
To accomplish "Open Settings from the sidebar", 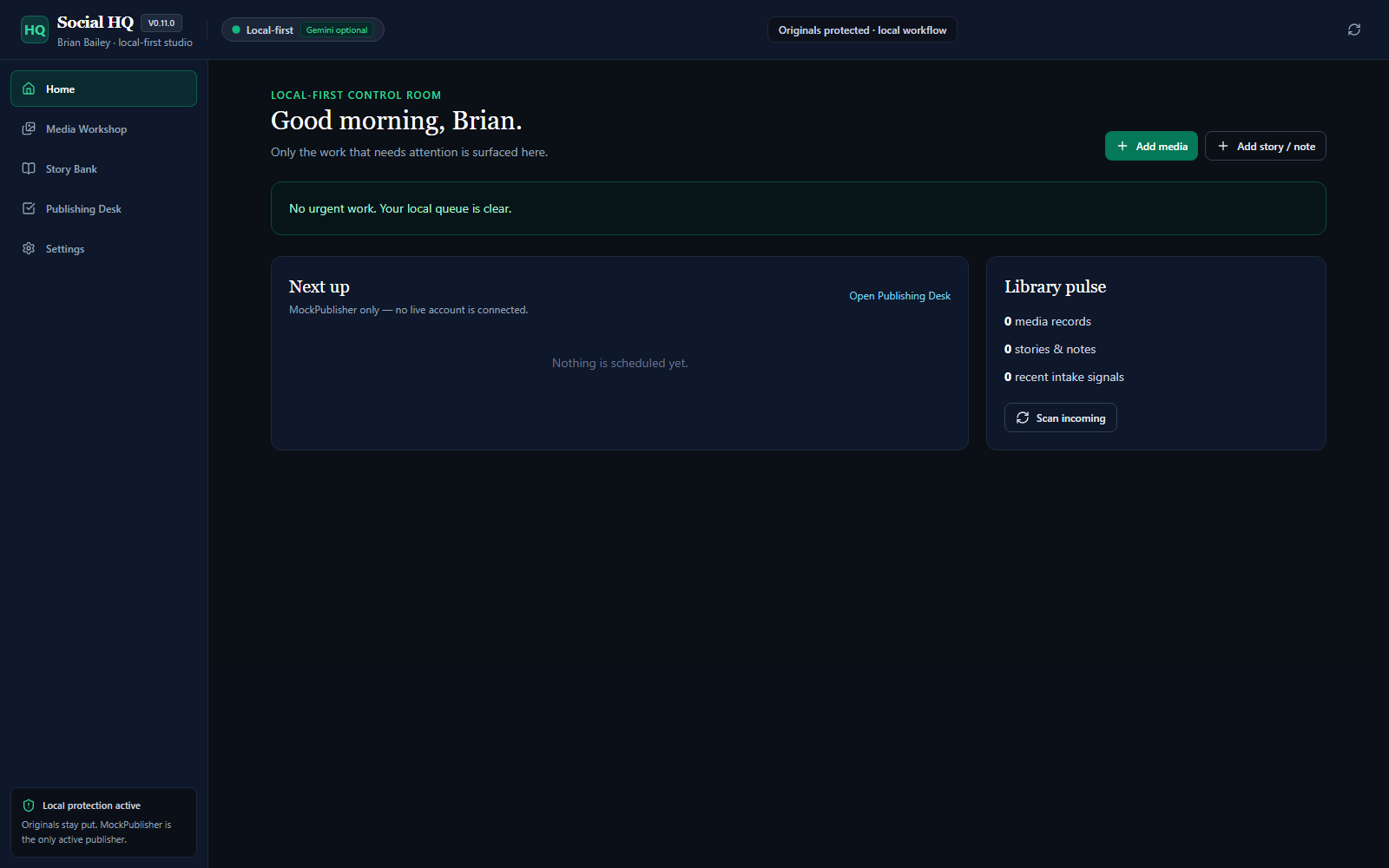I will (x=103, y=248).
